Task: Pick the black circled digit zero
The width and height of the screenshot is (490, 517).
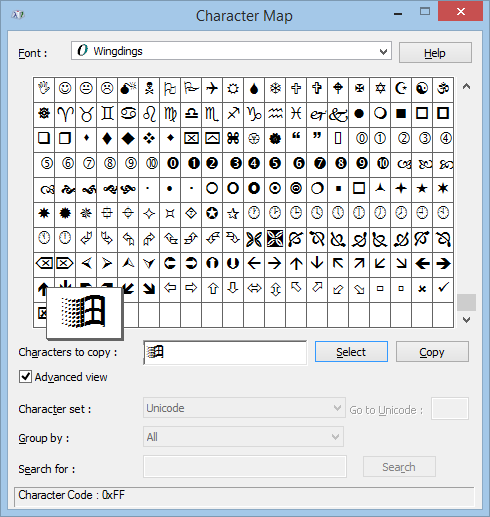Action: [173, 163]
